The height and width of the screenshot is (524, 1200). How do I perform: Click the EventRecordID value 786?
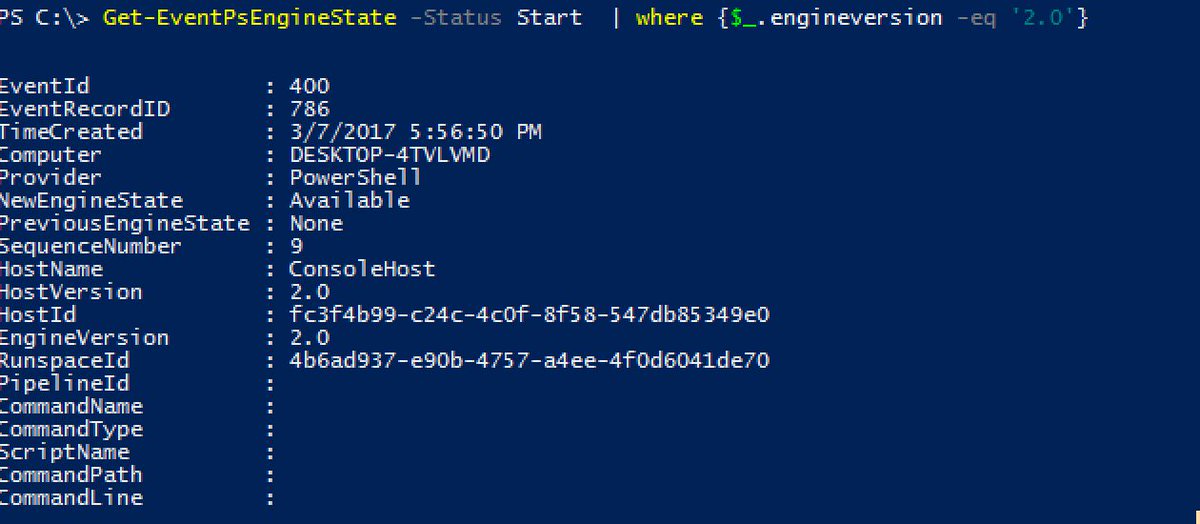(309, 110)
